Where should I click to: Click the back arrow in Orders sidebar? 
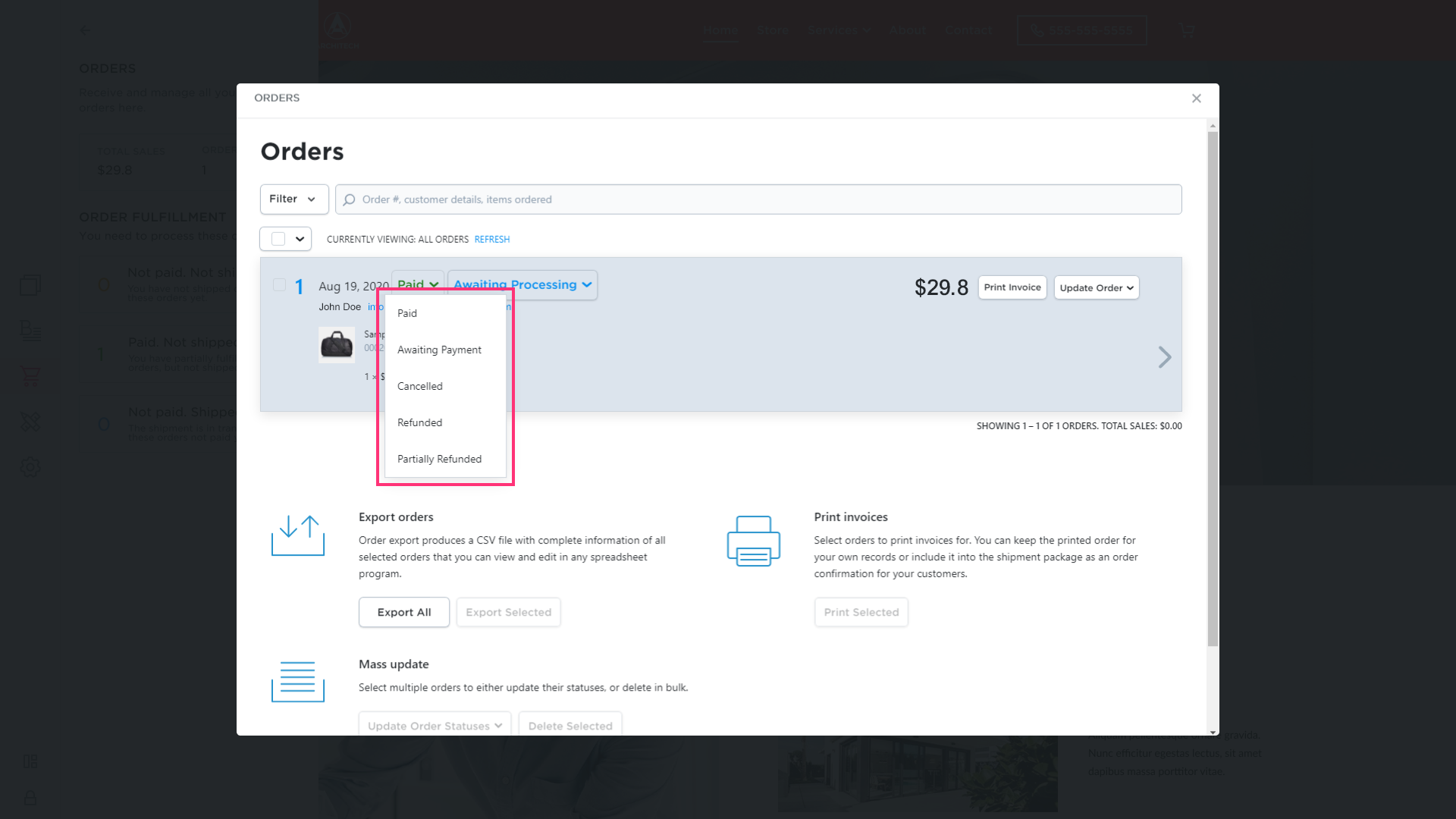coord(85,30)
